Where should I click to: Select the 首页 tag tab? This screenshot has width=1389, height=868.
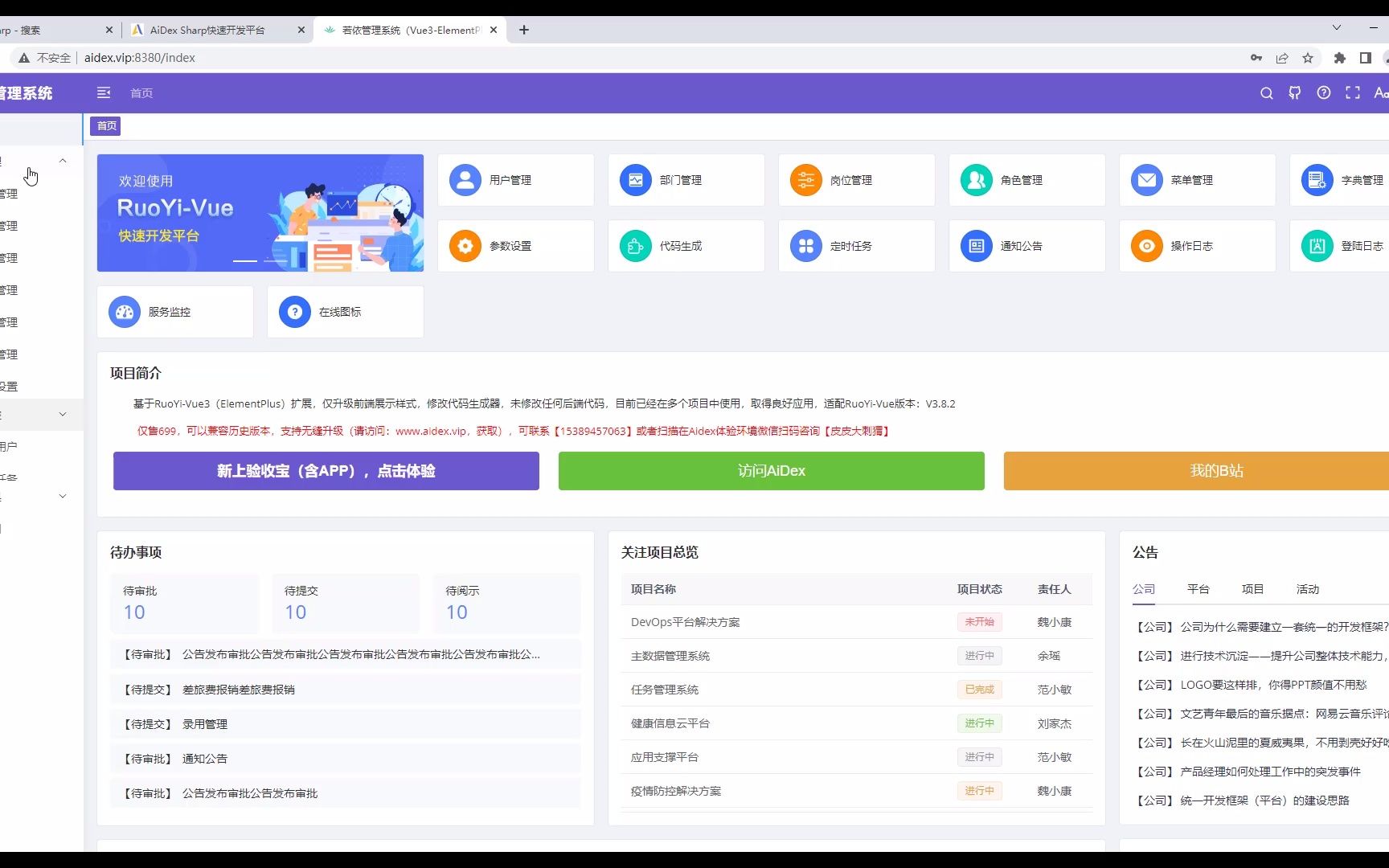[107, 125]
